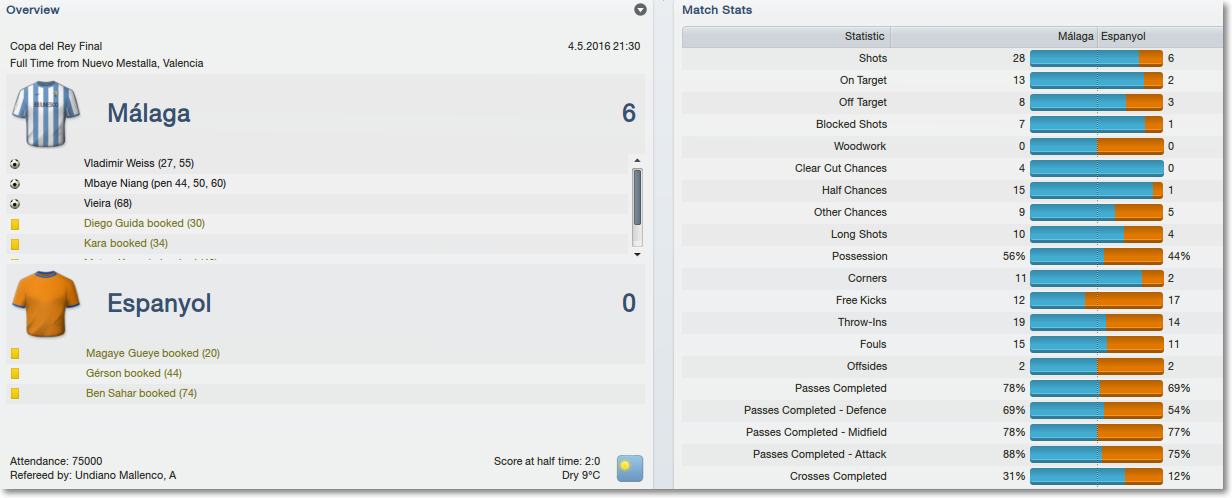Viewport: 1232px width, 498px height.
Task: Click the goal ball icon beside Vladimir Weiss
Action: coord(15,163)
